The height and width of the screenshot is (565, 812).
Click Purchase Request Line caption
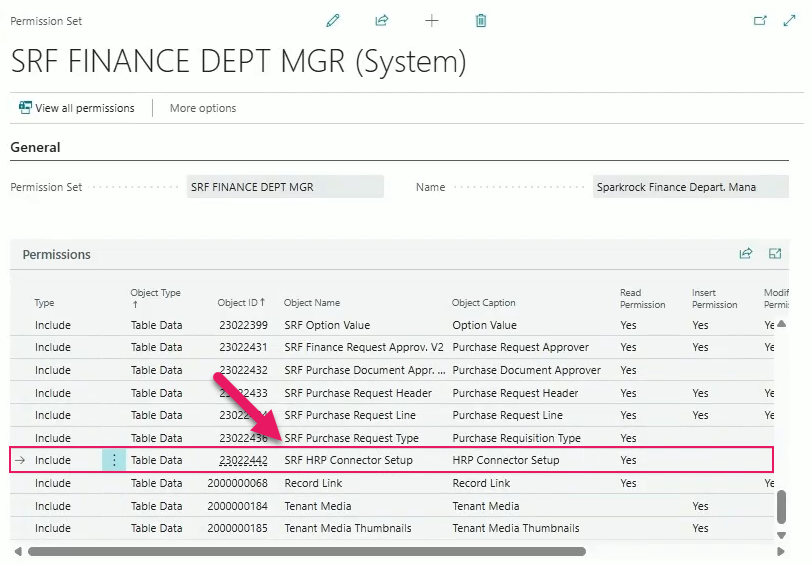[x=508, y=415]
